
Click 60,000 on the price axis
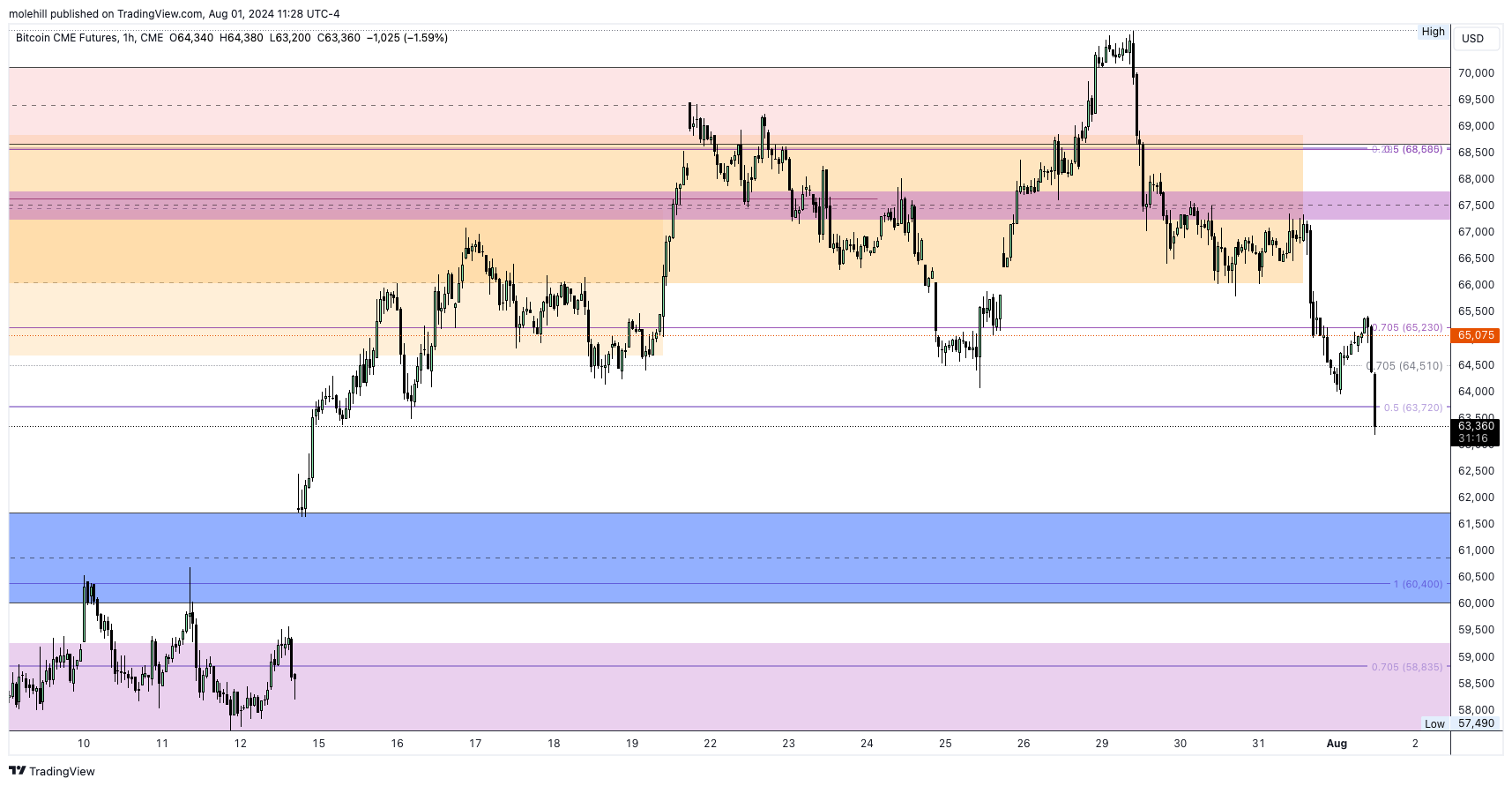pos(1476,603)
